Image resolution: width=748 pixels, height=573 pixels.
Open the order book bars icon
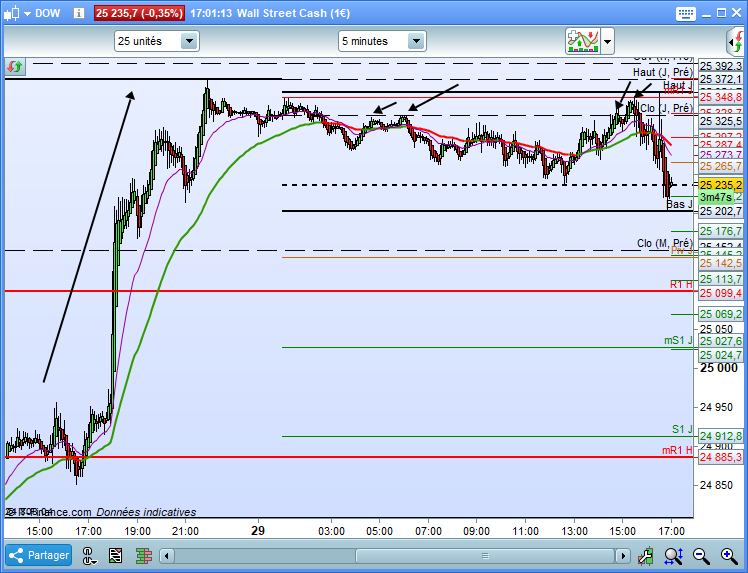(144, 556)
